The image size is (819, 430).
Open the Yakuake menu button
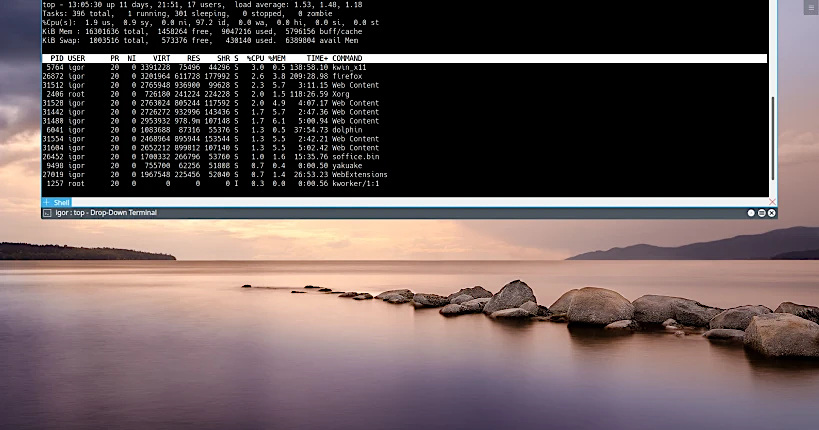click(x=761, y=213)
